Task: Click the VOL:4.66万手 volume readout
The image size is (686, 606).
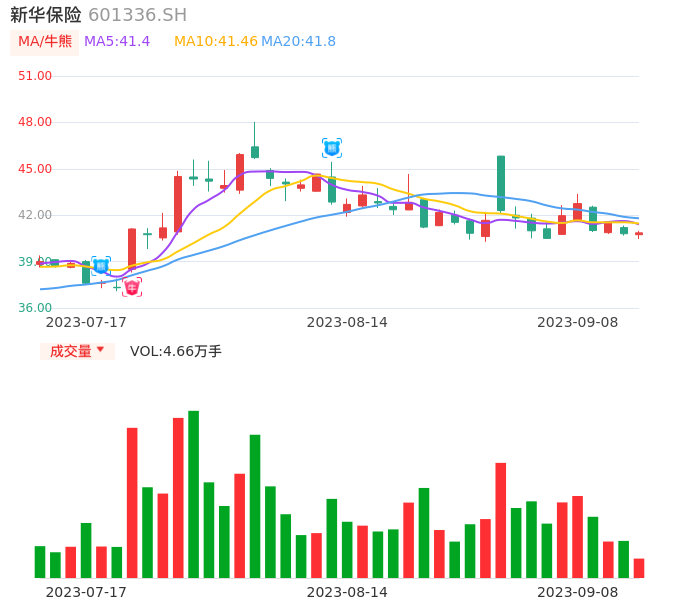Action: 176,351
